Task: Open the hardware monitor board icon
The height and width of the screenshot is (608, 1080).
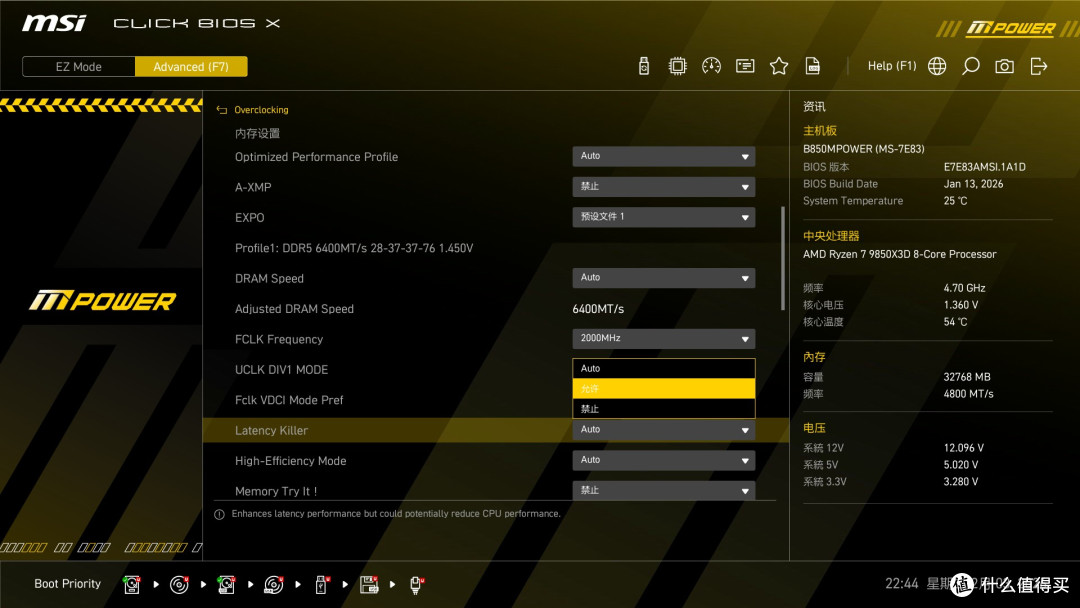Action: pyautogui.click(x=745, y=66)
